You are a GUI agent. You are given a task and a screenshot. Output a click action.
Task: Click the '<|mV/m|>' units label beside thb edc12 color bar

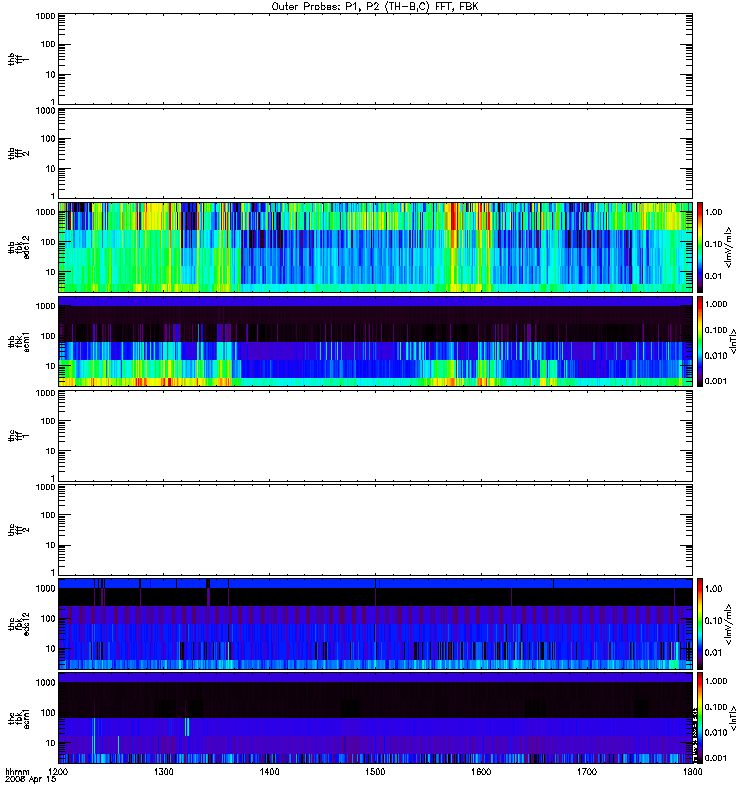click(729, 247)
